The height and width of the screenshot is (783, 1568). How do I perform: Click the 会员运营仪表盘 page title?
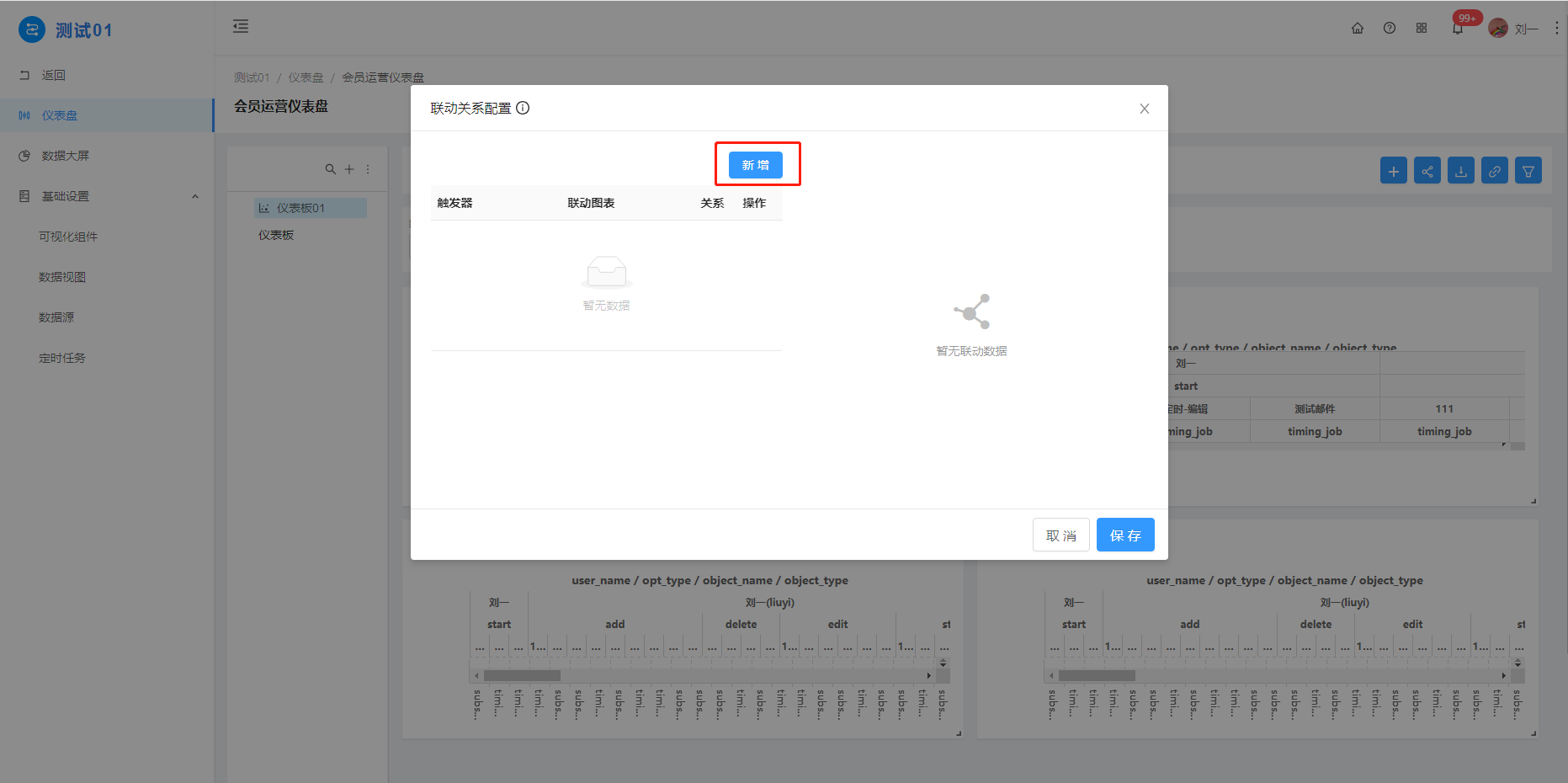coord(281,106)
